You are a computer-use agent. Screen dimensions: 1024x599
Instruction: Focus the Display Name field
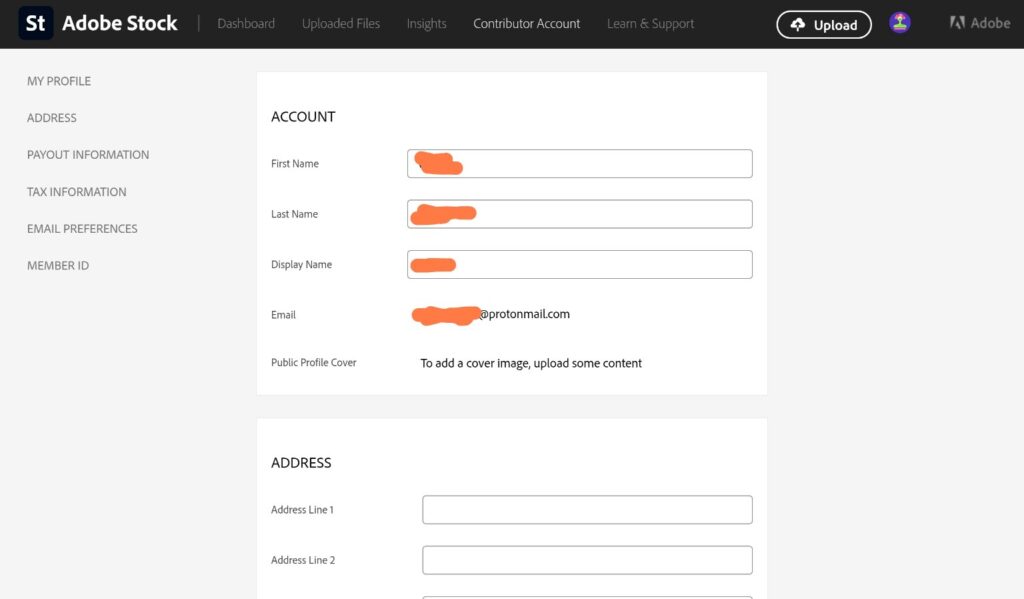[x=579, y=264]
